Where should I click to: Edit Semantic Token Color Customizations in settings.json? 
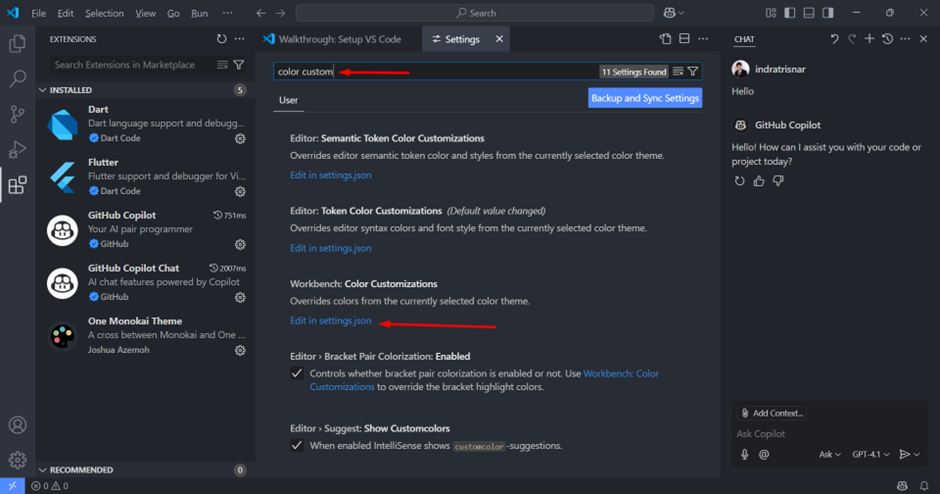[x=331, y=175]
